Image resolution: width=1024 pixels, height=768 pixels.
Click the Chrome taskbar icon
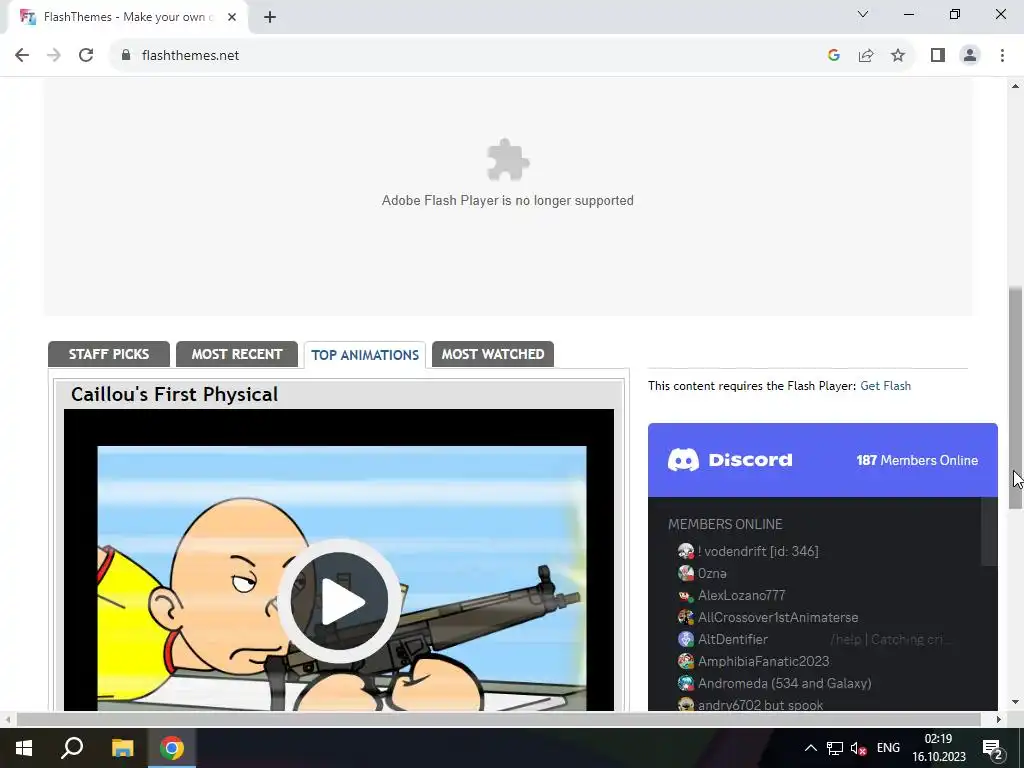(x=172, y=748)
